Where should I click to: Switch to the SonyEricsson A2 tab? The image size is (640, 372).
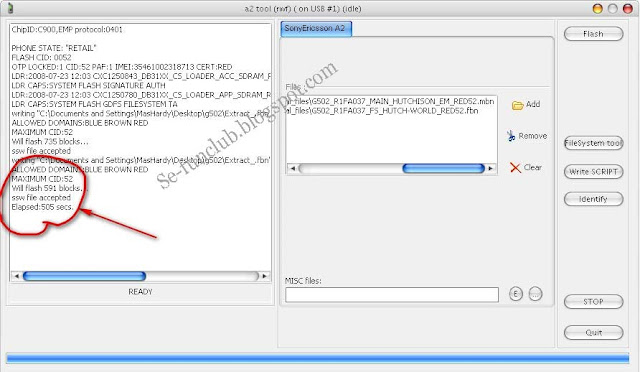[x=316, y=29]
